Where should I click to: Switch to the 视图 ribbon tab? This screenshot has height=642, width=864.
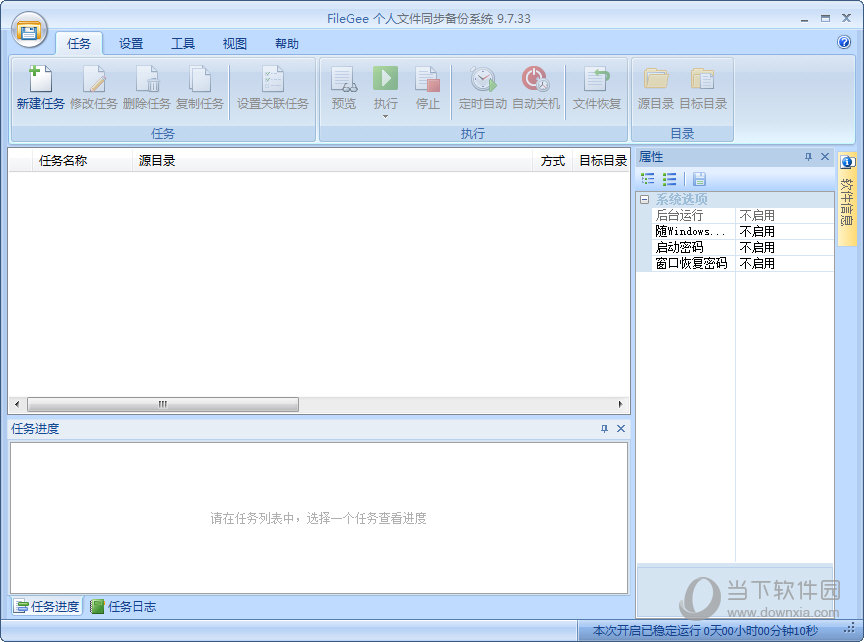coord(235,44)
